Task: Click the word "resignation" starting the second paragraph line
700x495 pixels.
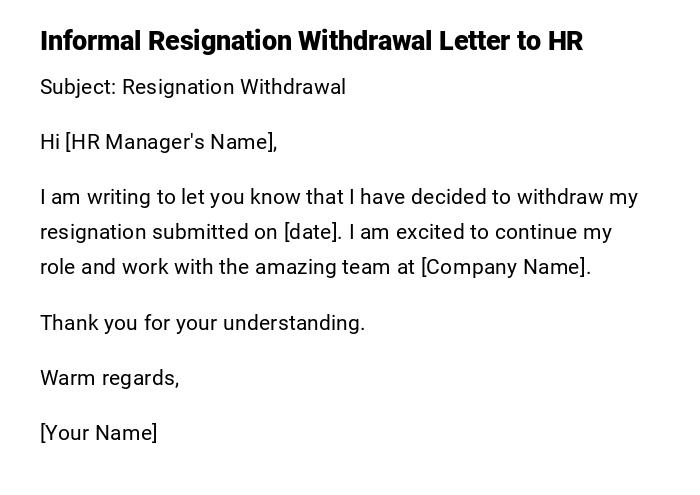Action: click(93, 232)
